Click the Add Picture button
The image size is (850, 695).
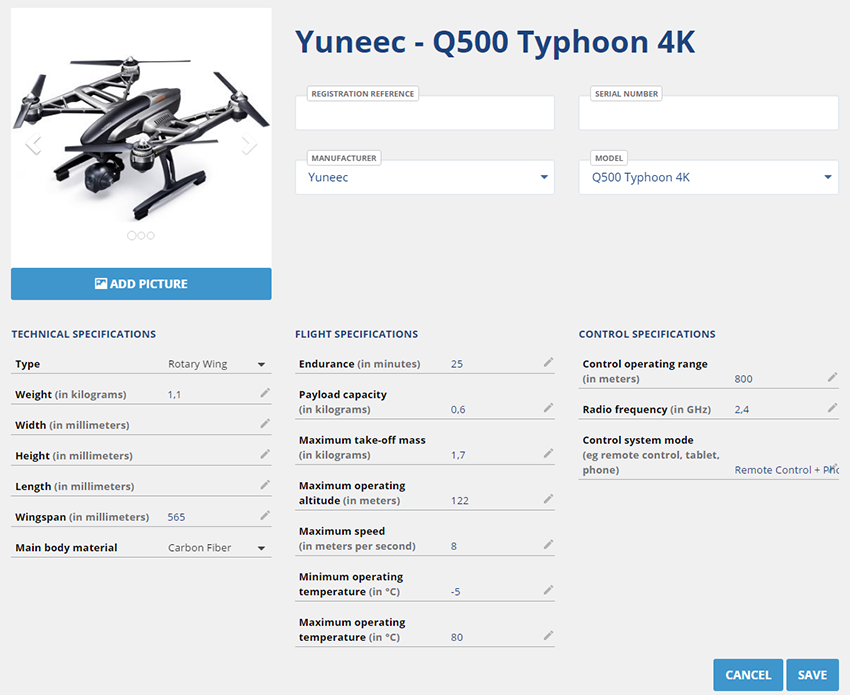click(x=141, y=284)
